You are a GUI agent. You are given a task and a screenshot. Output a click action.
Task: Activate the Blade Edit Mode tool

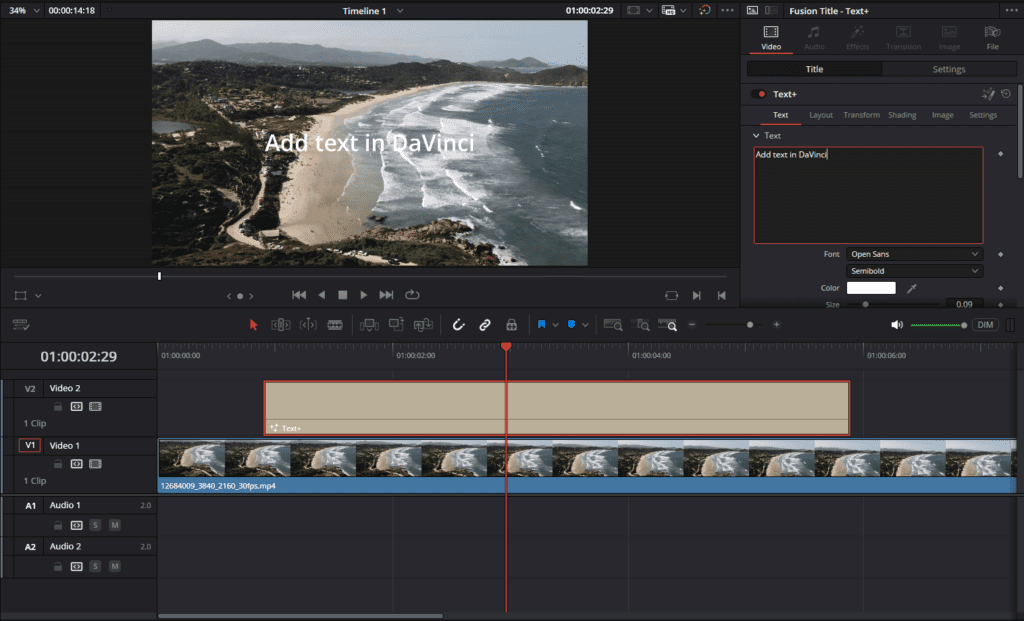pos(335,325)
